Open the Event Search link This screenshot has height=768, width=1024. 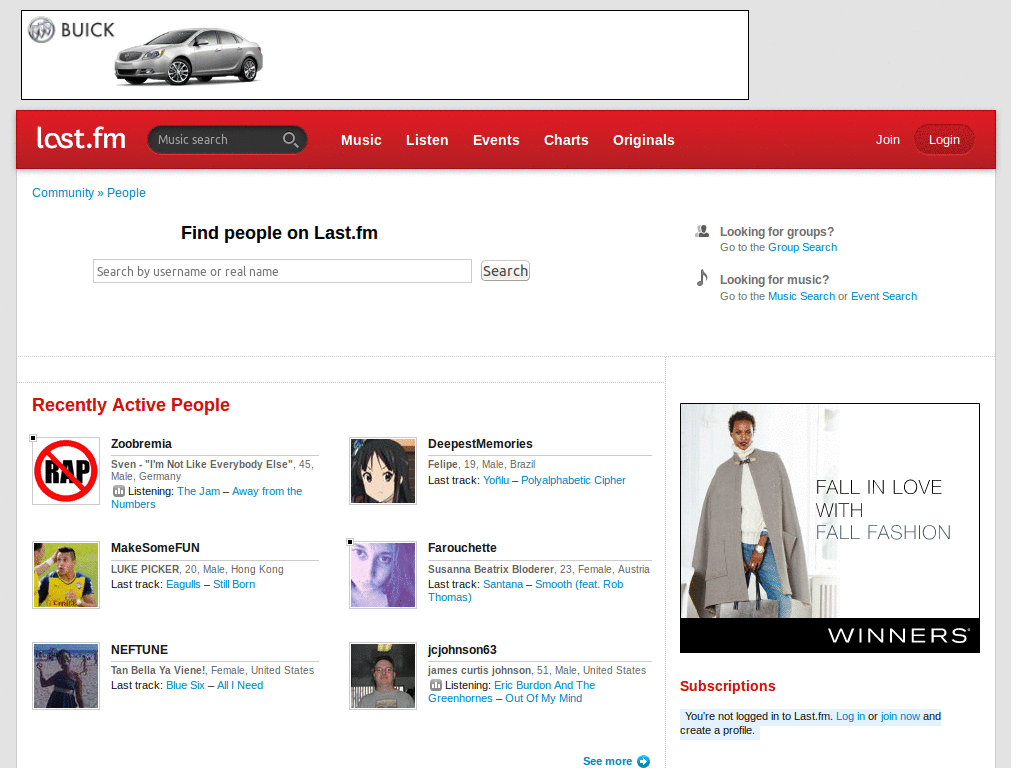[x=884, y=296]
